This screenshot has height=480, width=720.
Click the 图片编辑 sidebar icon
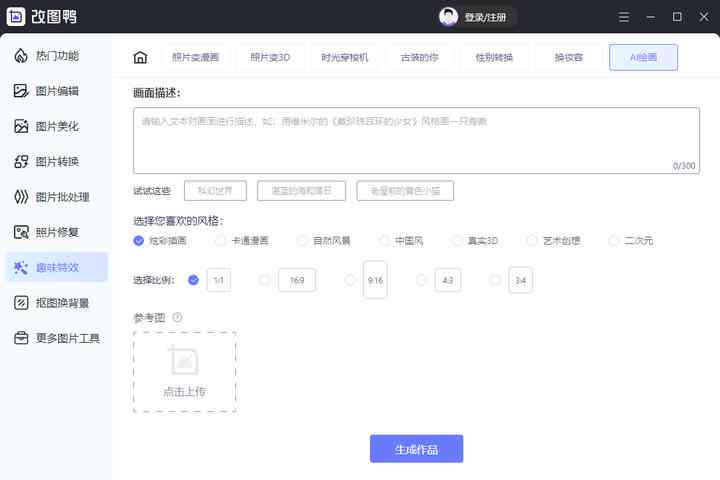[21, 90]
